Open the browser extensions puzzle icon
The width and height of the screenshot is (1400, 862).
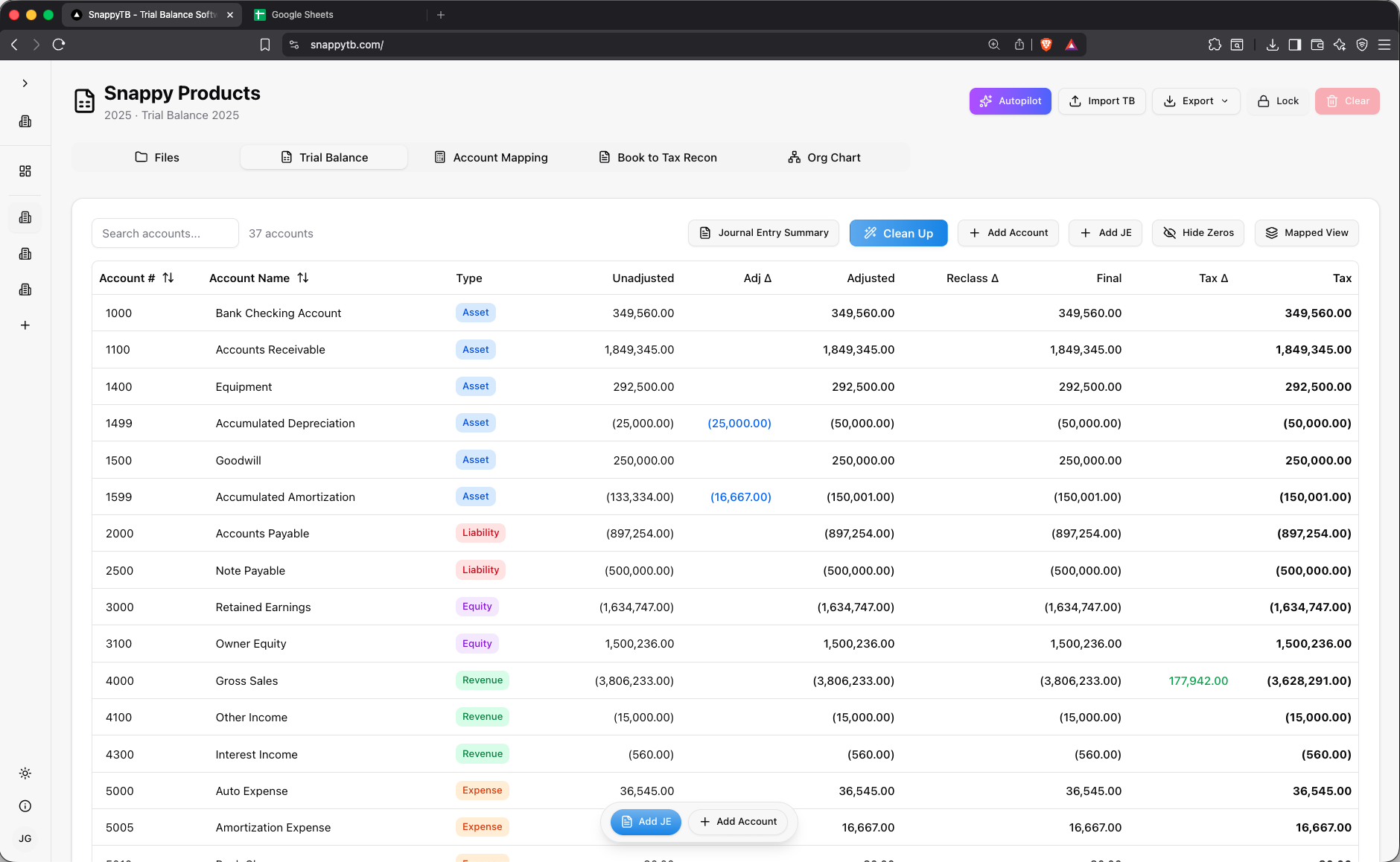(1215, 45)
